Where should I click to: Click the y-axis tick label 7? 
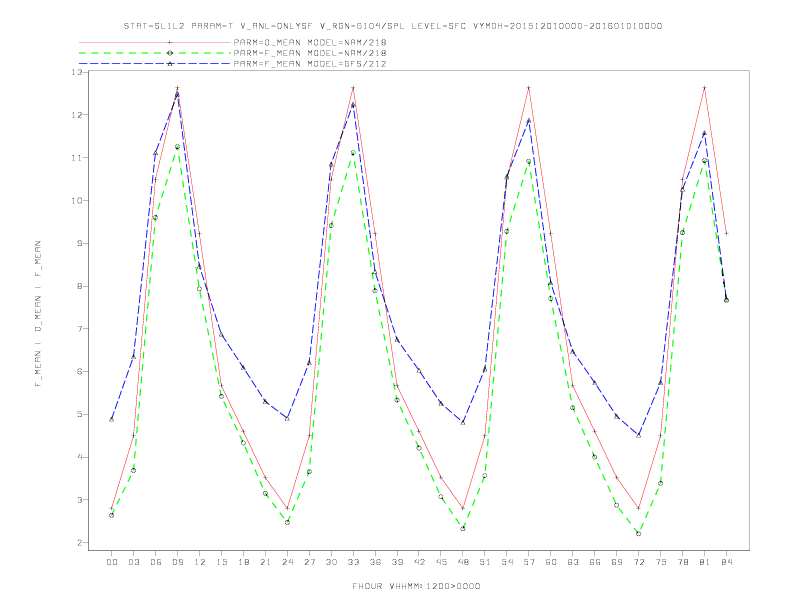pyautogui.click(x=79, y=329)
